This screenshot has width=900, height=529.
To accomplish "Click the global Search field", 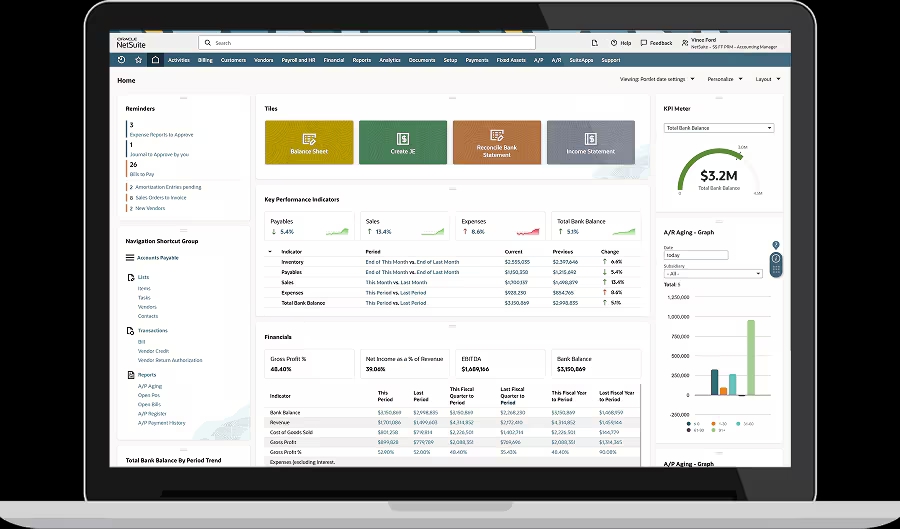I will 366,43.
